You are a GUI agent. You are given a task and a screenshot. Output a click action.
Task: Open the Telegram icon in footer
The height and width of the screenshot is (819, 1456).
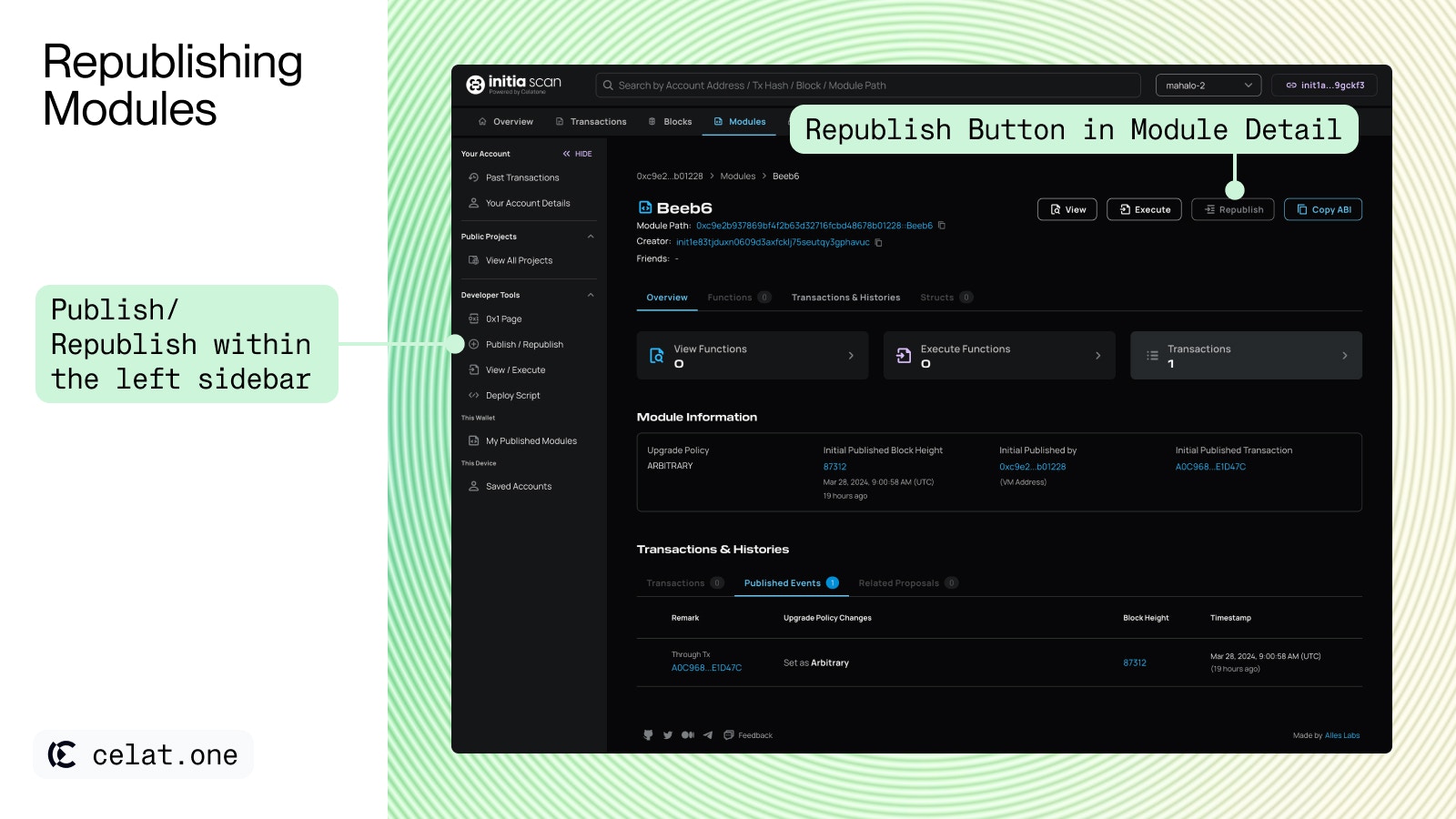708,735
